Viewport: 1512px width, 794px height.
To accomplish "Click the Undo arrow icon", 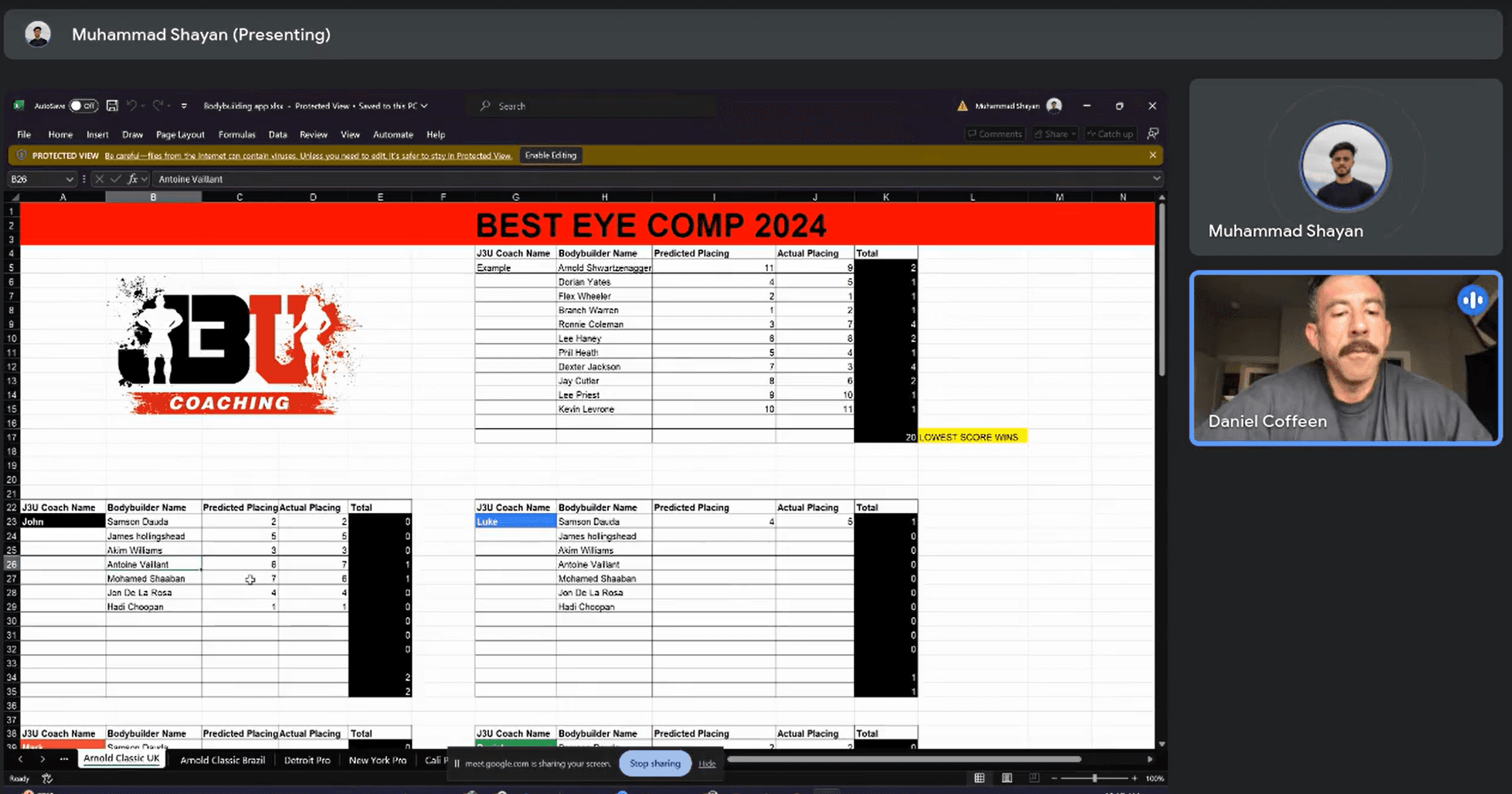I will pos(132,106).
